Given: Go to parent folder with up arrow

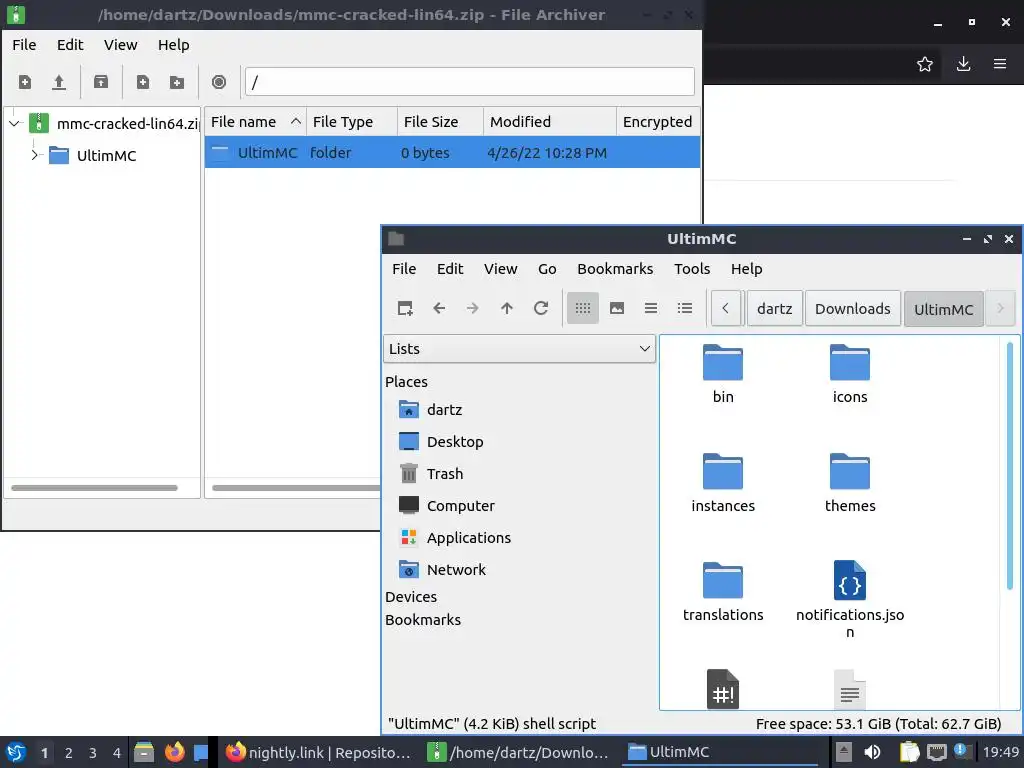Looking at the screenshot, I should tap(507, 308).
